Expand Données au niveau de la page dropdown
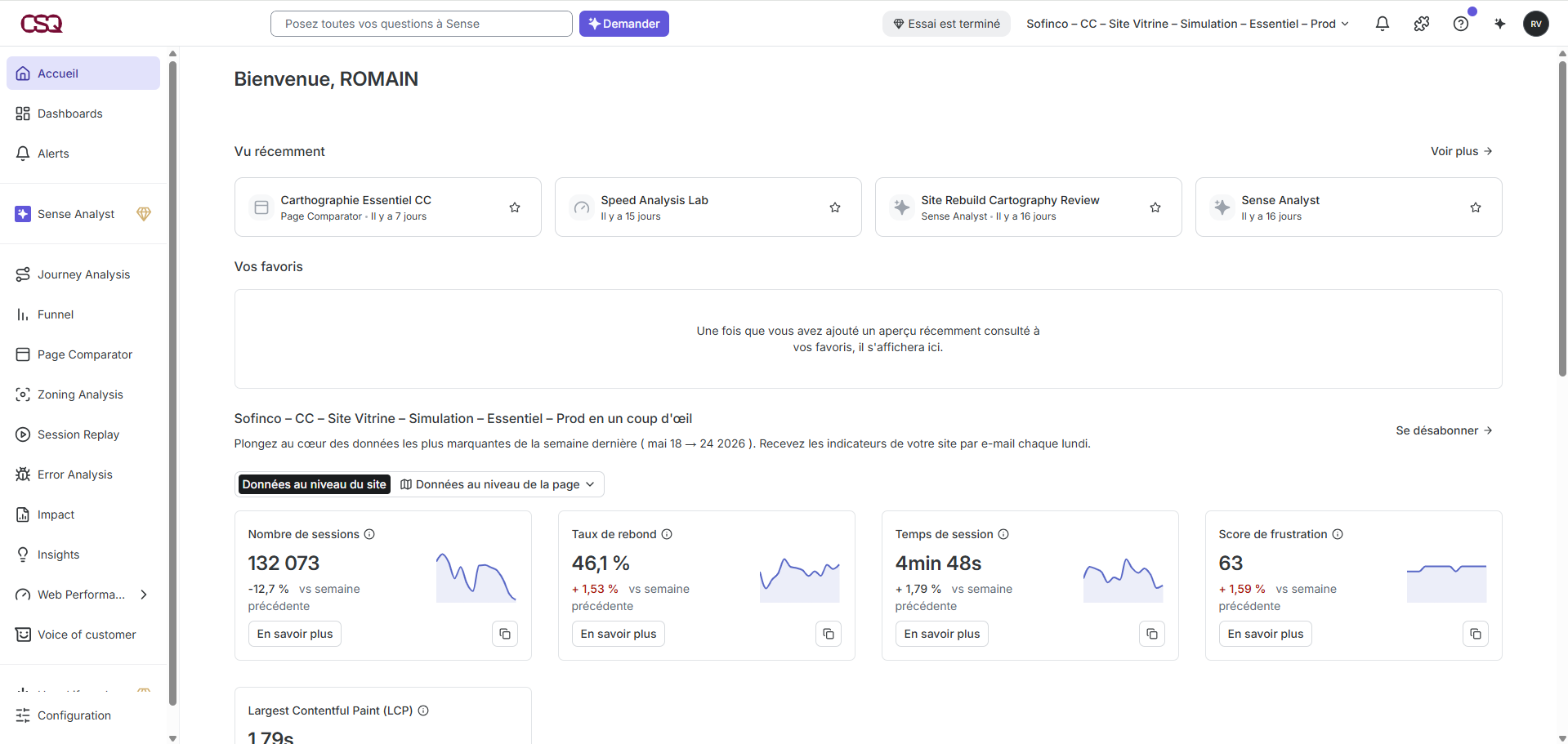Image resolution: width=1568 pixels, height=744 pixels. [498, 484]
